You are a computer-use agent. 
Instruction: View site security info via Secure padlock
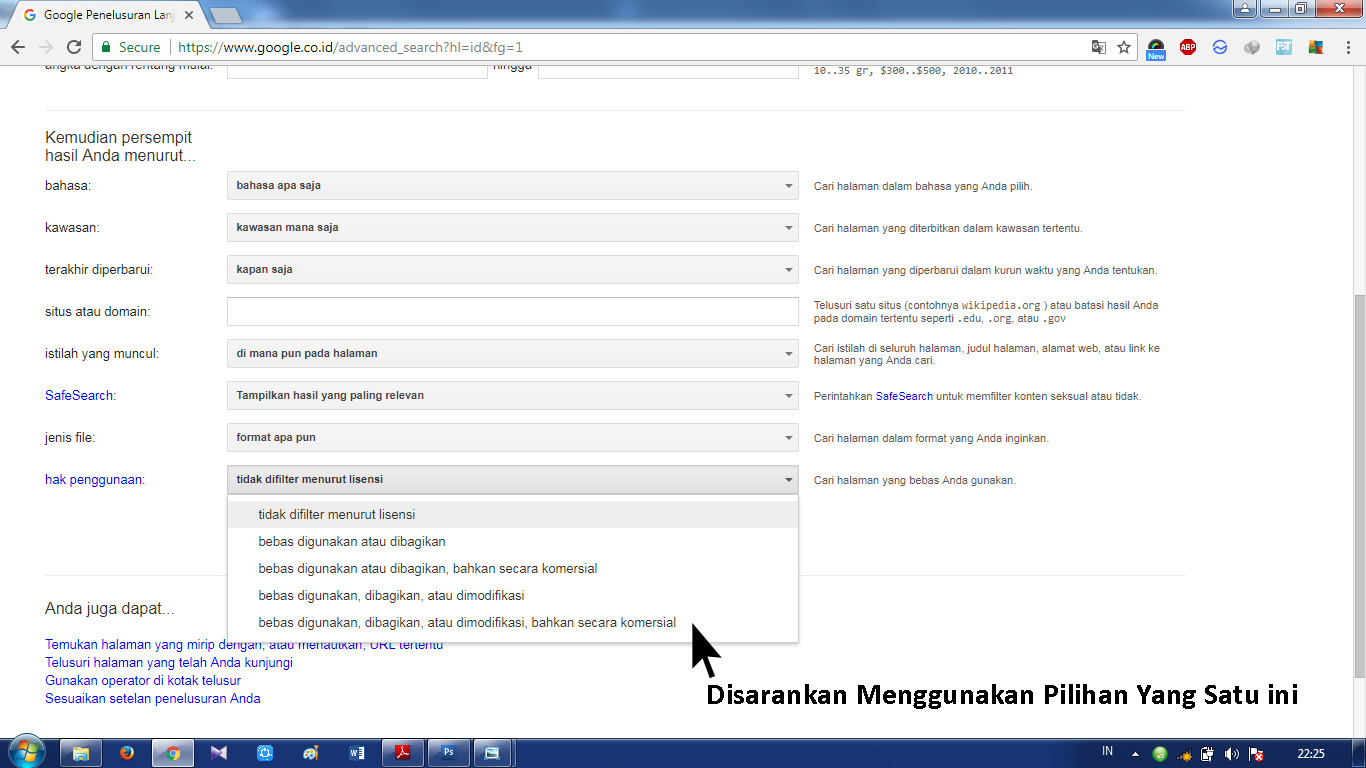pyautogui.click(x=128, y=47)
